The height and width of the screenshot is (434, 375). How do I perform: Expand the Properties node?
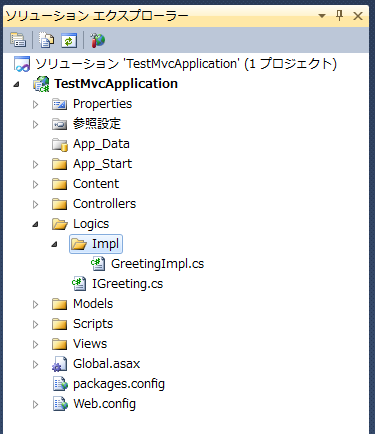coord(35,104)
